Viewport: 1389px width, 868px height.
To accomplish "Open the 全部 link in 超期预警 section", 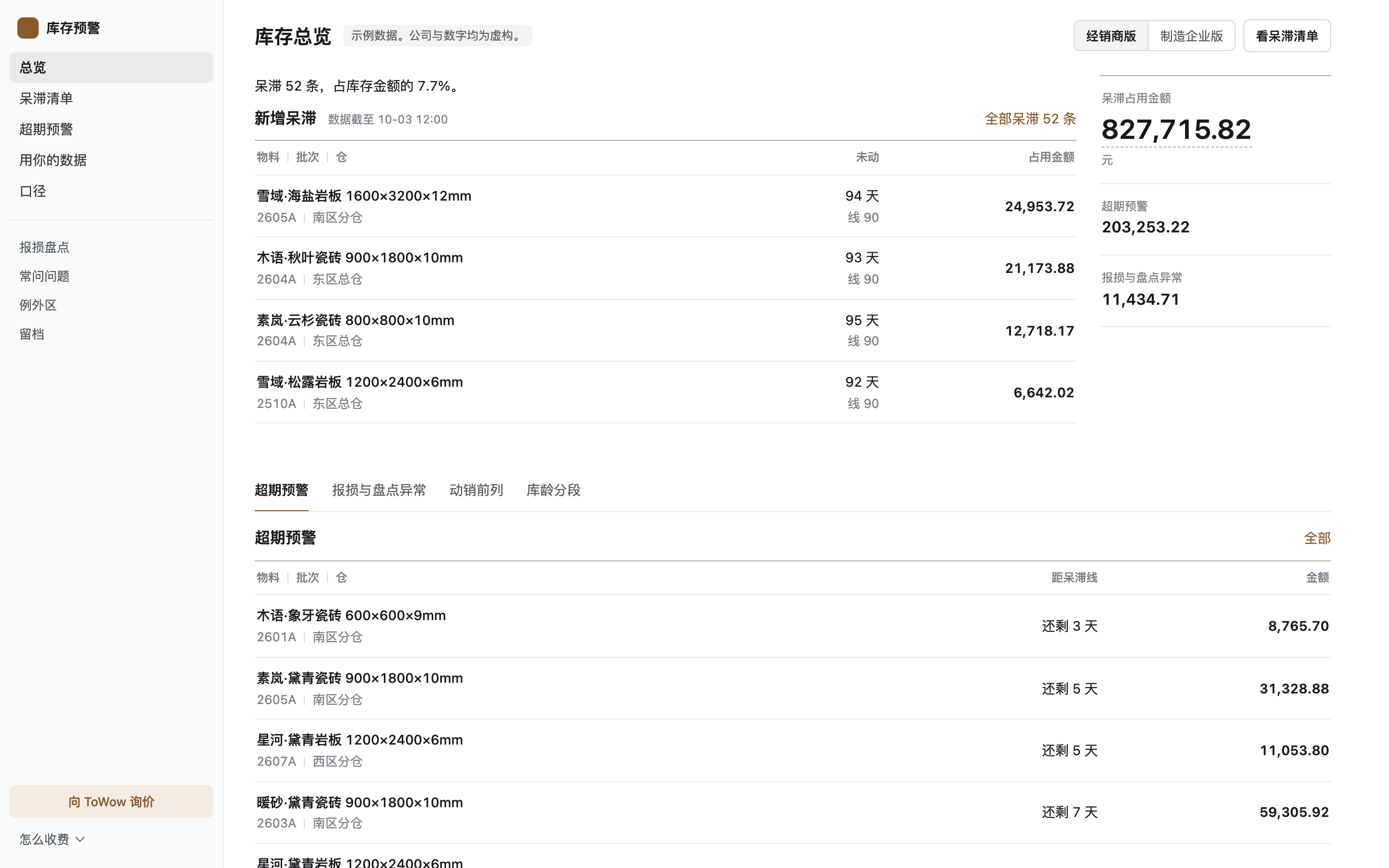I will tap(1317, 538).
